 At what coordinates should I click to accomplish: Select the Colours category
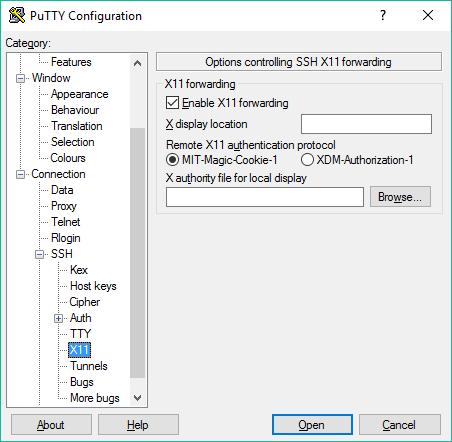click(68, 158)
